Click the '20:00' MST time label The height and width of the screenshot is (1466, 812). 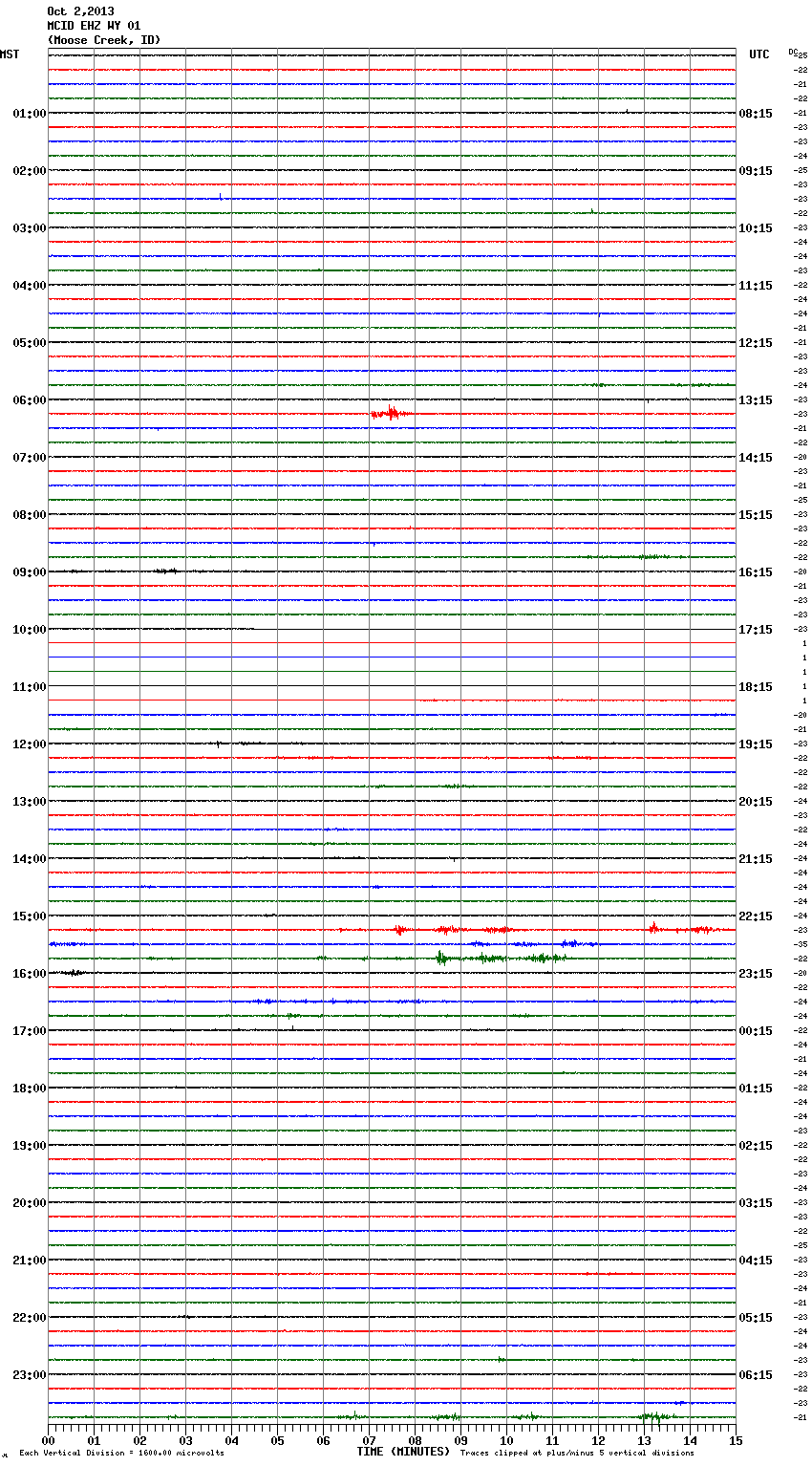pos(30,1203)
